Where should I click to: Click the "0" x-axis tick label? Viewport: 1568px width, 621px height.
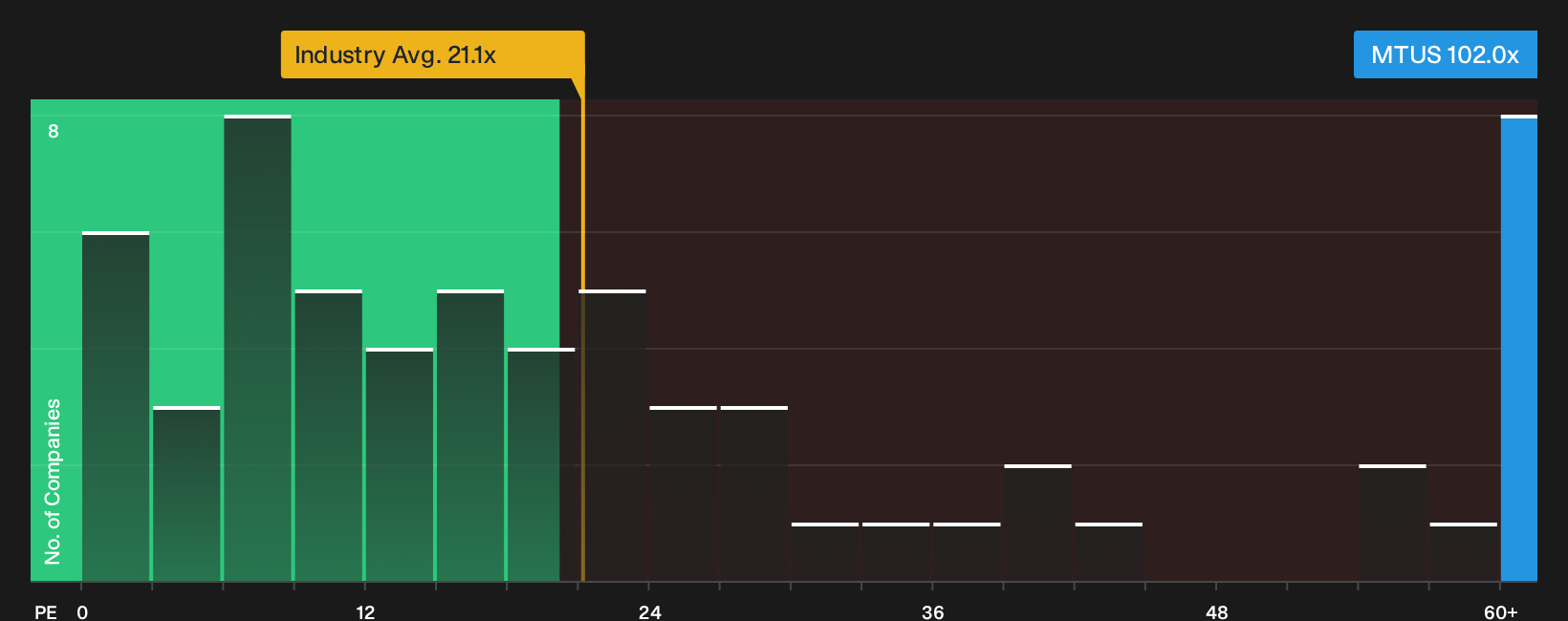click(x=82, y=612)
